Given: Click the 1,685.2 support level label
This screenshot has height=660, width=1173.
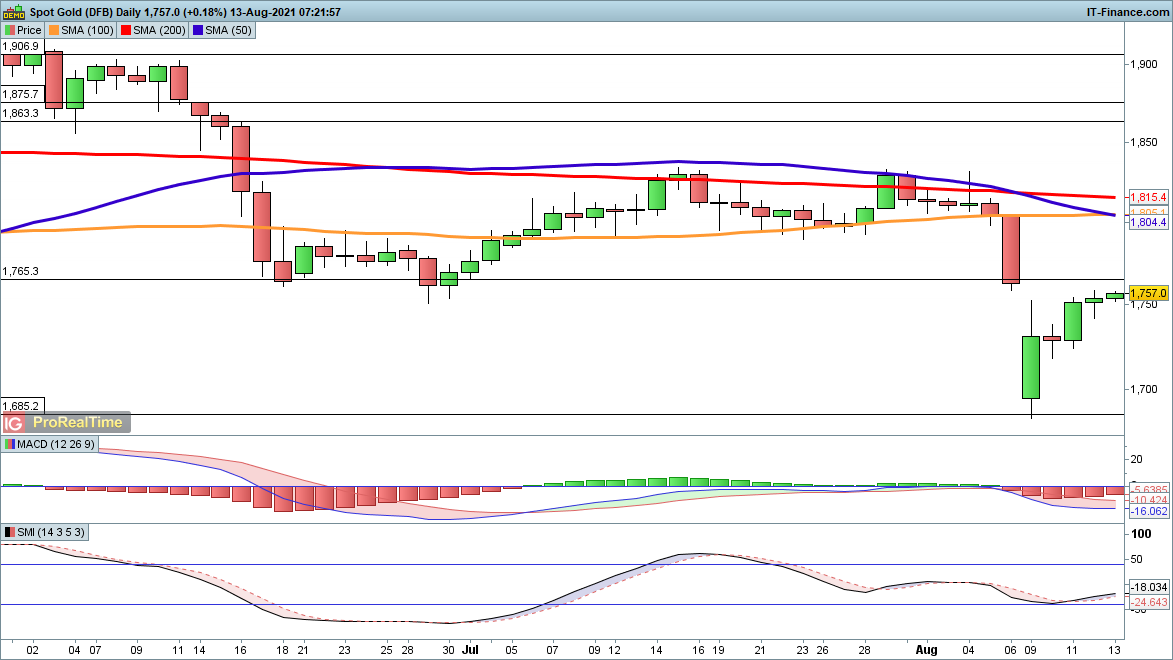Looking at the screenshot, I should [x=21, y=406].
